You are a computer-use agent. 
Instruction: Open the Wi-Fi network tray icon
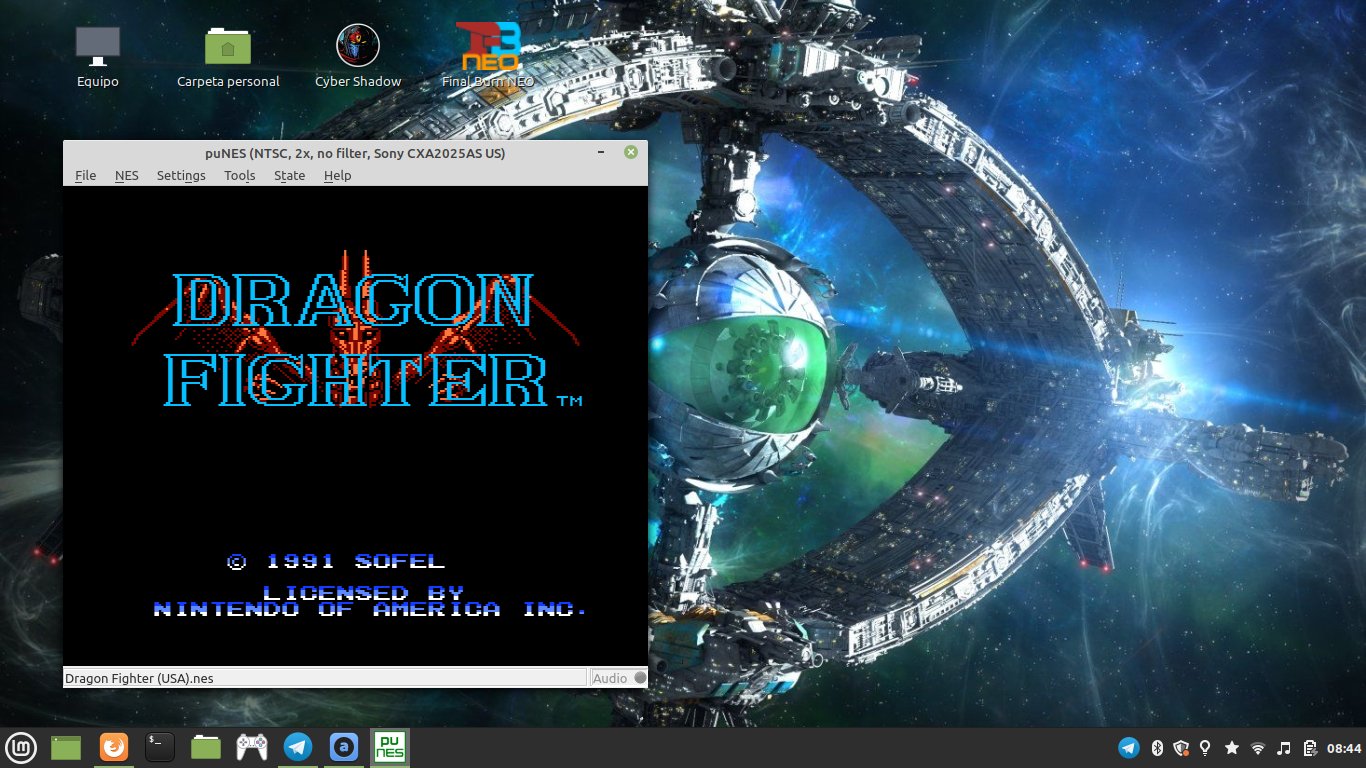pos(1258,748)
